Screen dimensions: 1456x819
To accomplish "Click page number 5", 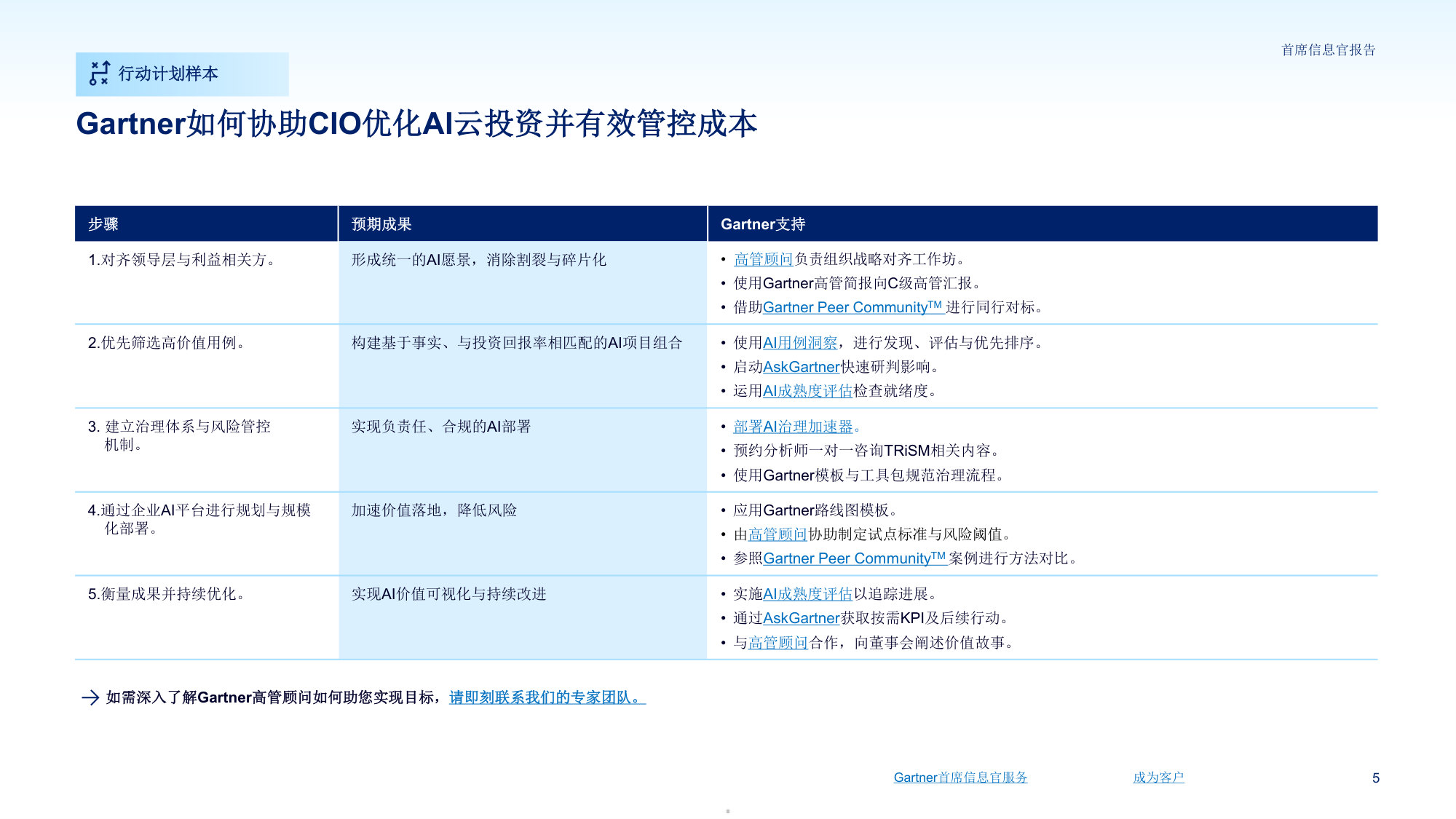I will pos(1376,778).
